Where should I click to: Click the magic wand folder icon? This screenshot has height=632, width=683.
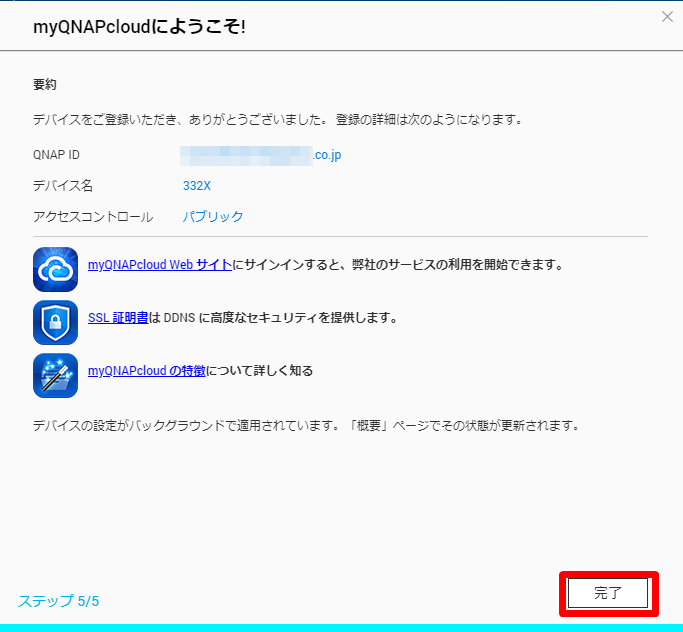55,375
